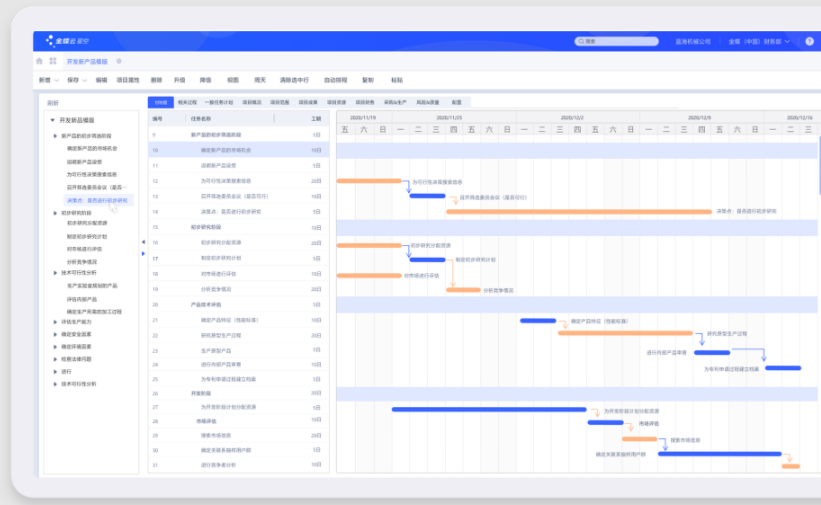Click blue Gantt bar labeled 制定初步研究计划
This screenshot has width=821, height=505.
[427, 259]
